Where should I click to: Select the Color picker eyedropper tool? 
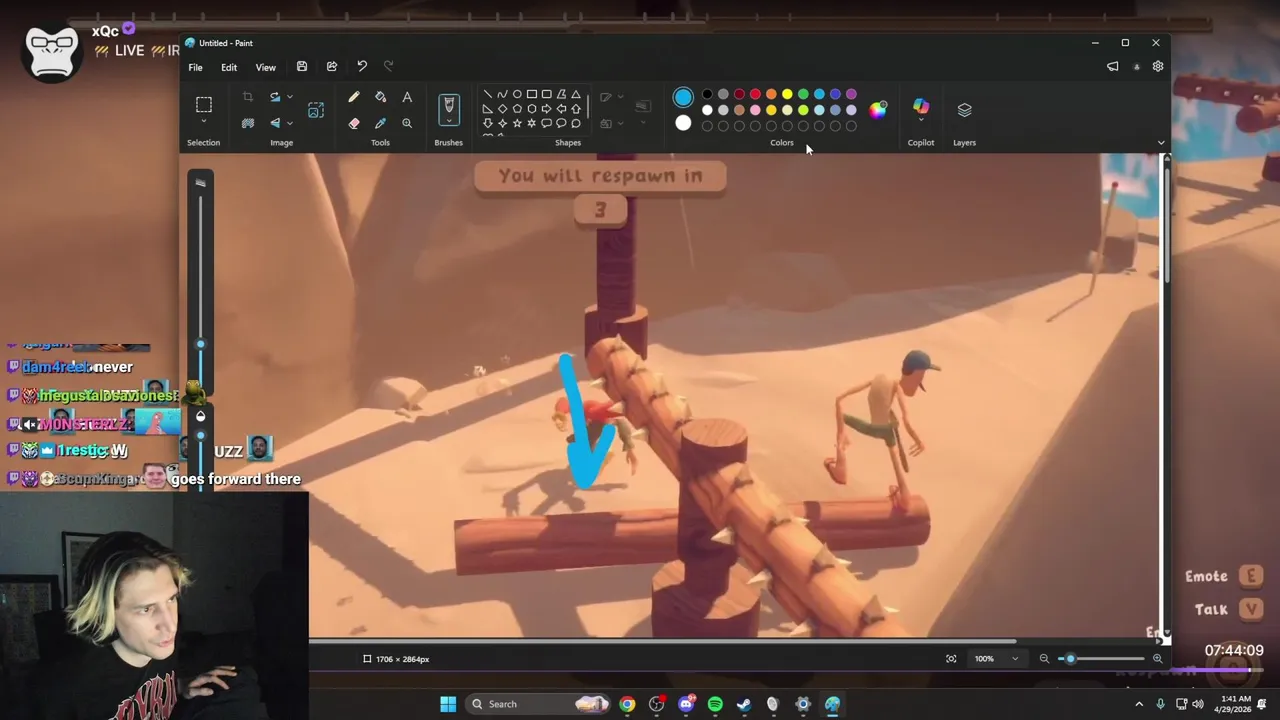(x=380, y=123)
